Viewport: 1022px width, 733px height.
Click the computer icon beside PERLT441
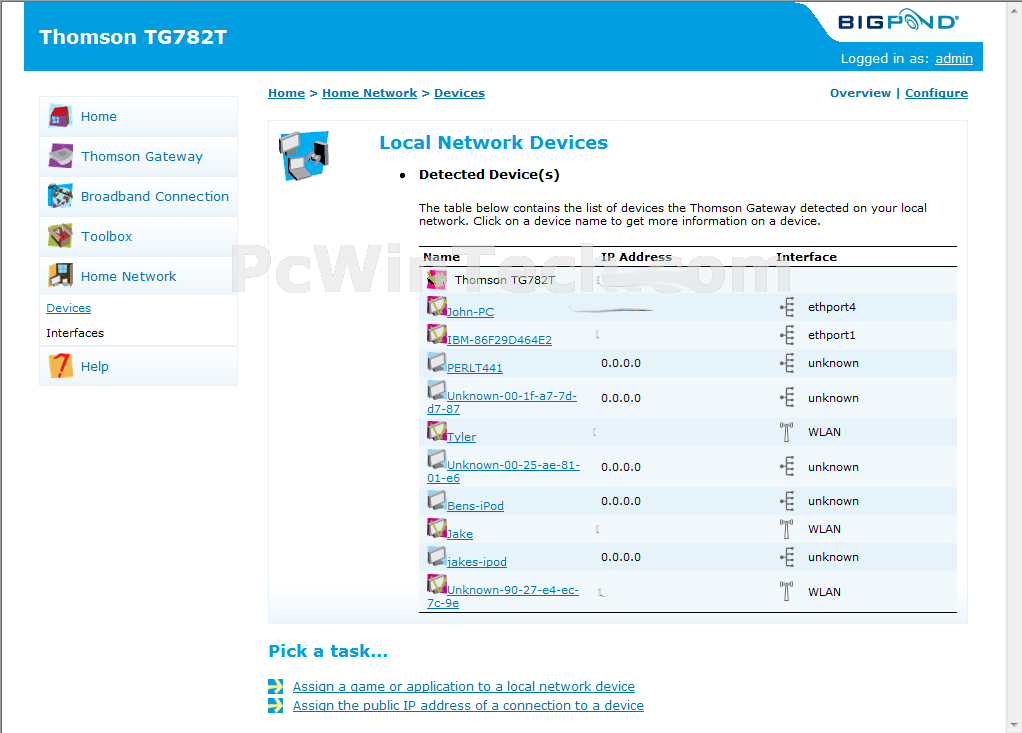tap(437, 362)
